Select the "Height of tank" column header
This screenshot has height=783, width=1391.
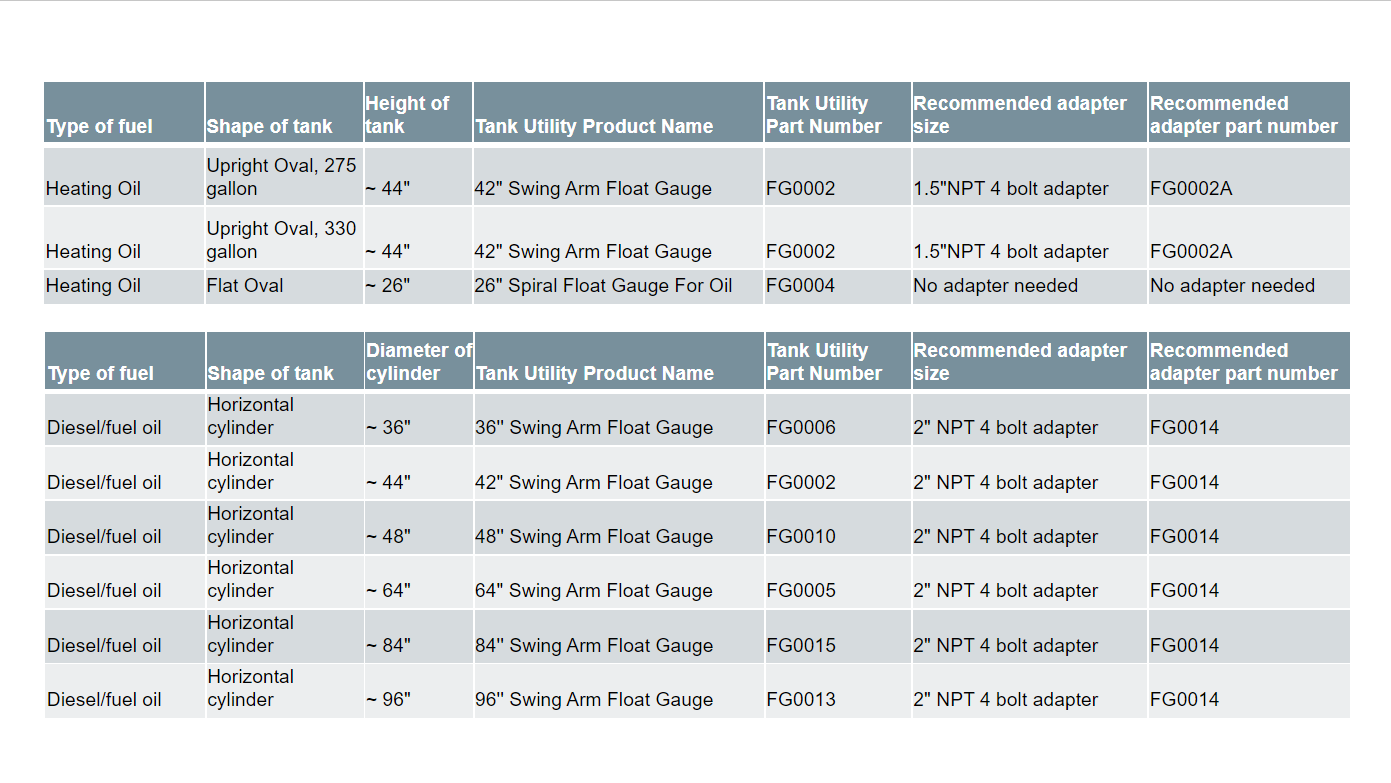tap(418, 112)
